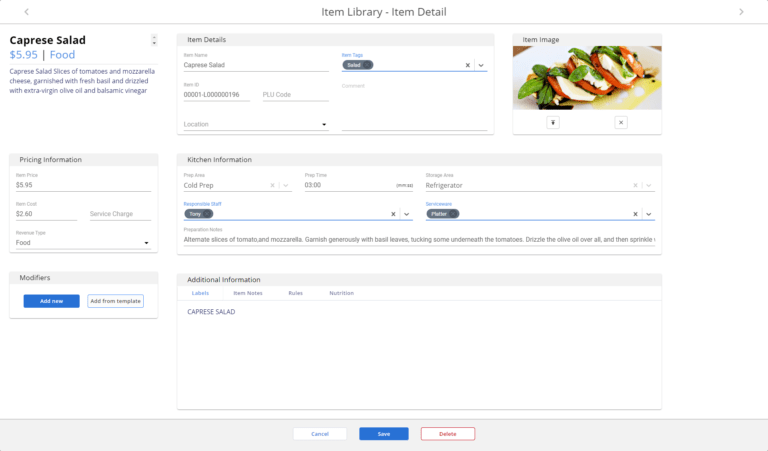Clear all Serviceware entries
768x451 pixels.
635,214
